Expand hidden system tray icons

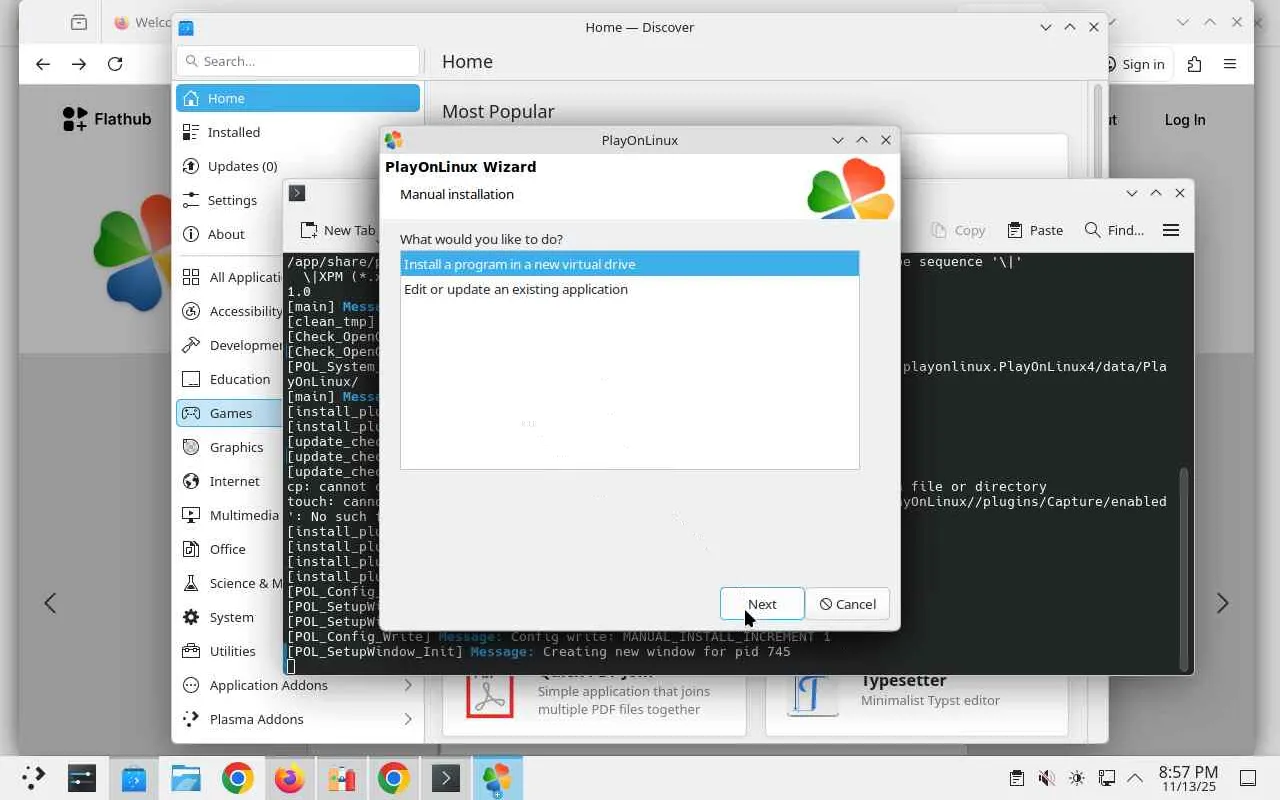coord(1135,778)
